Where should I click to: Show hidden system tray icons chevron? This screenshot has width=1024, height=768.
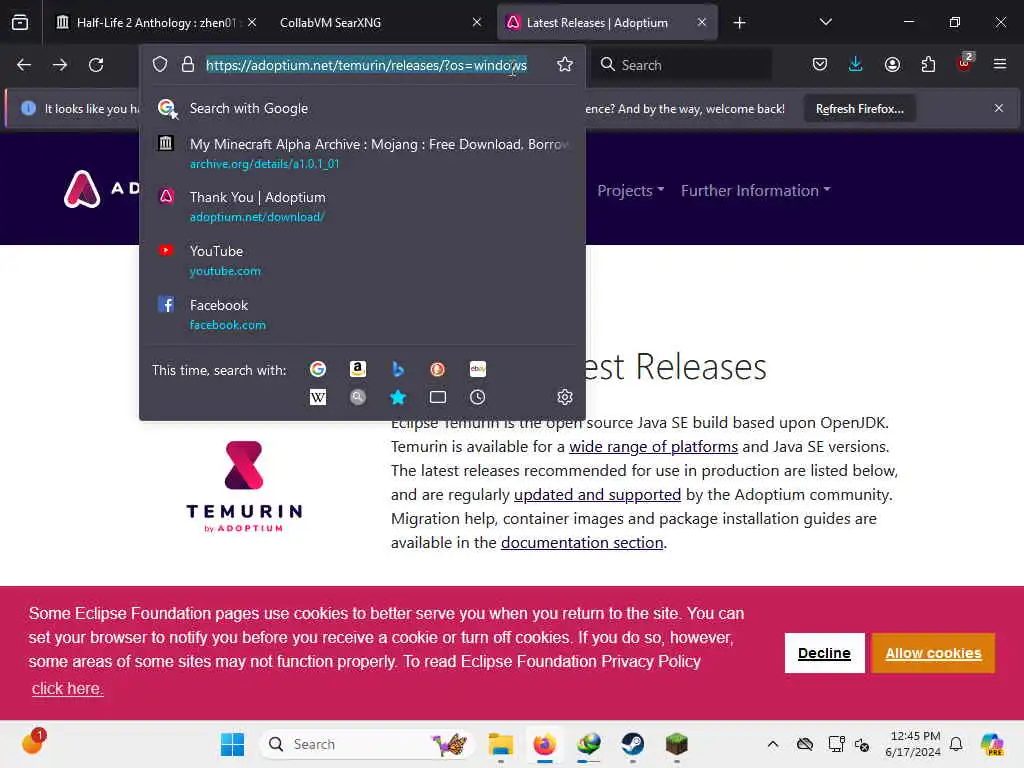coord(773,744)
